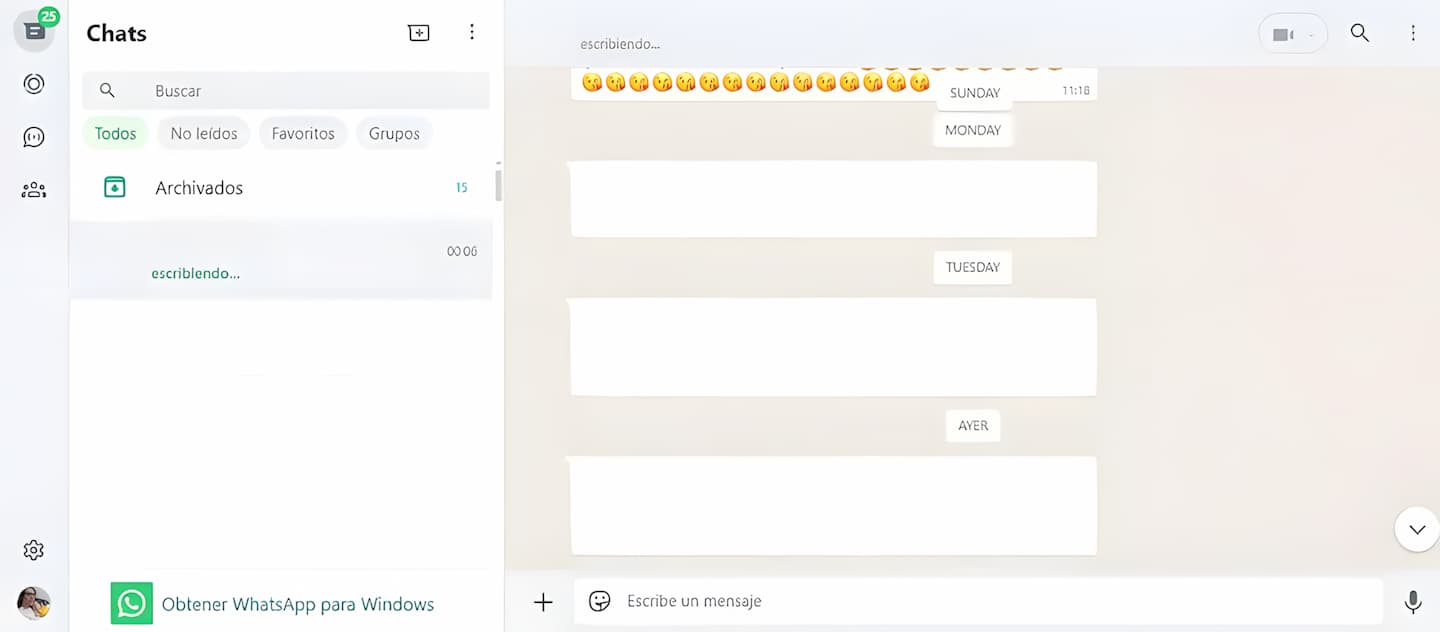Viewport: 1440px width, 632px height.
Task: Start a new chat
Action: tap(419, 33)
